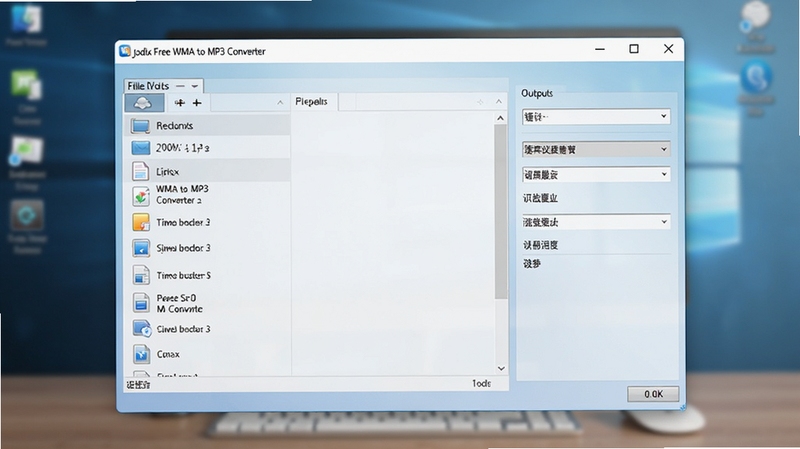Click the O.OK button
800x449 pixels.
(x=653, y=394)
